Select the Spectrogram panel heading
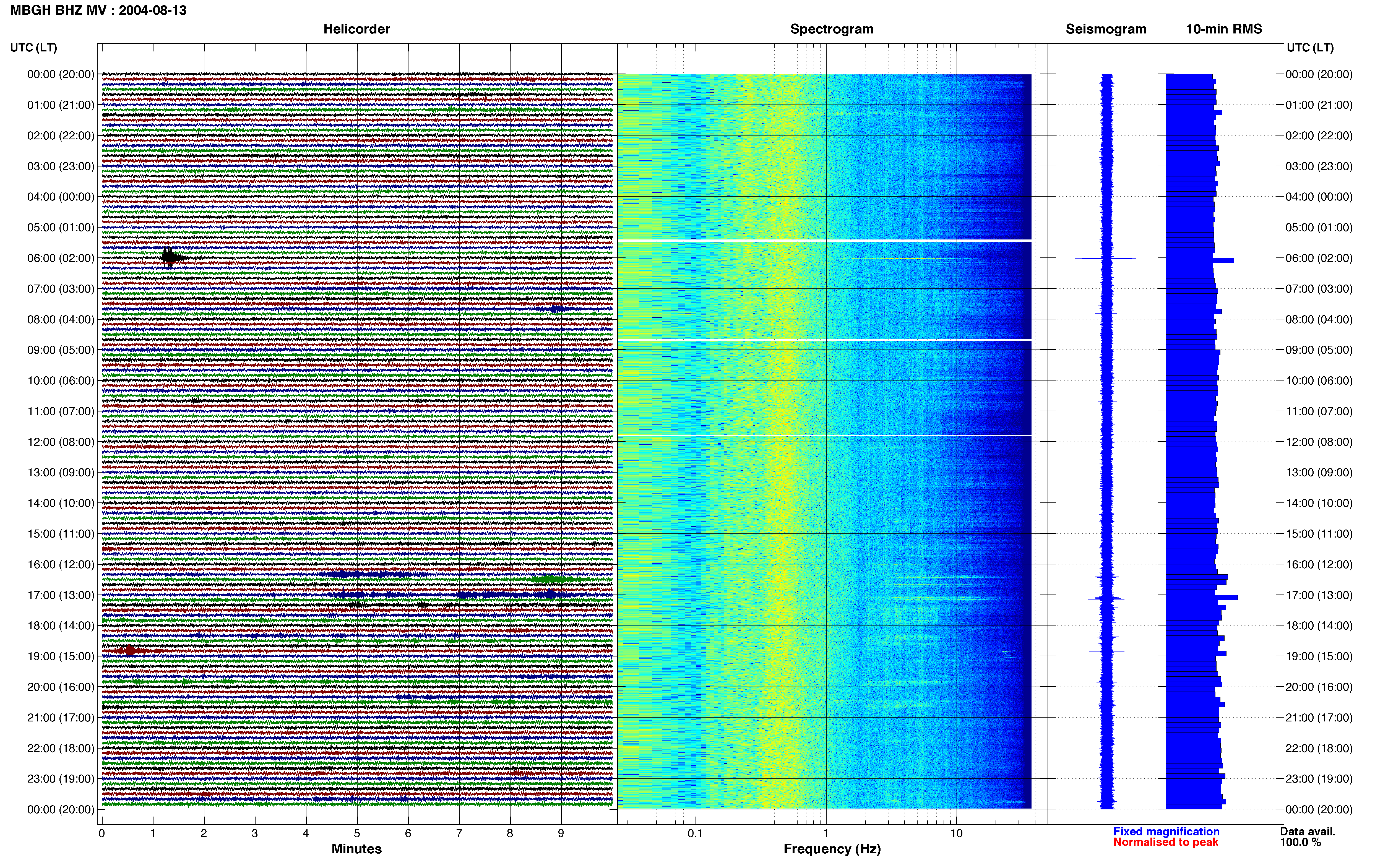The width and height of the screenshot is (1388, 868). (832, 29)
